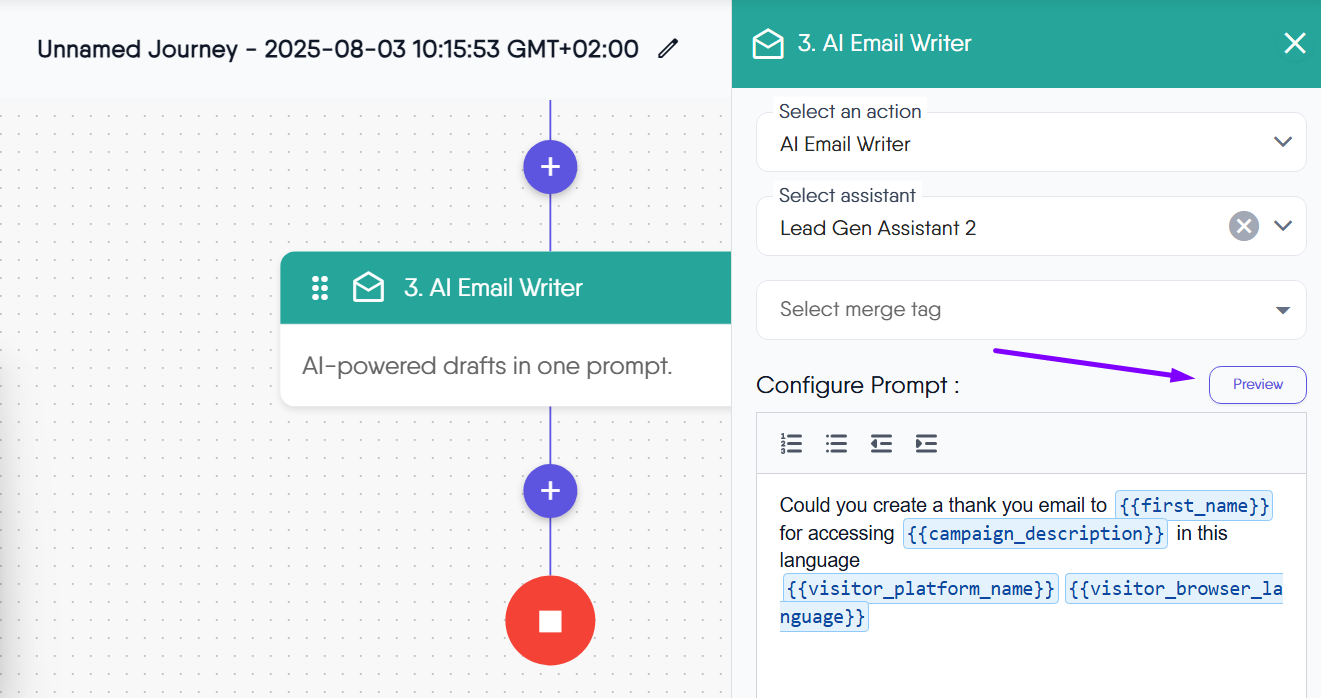1321x698 pixels.
Task: Insert a numbered list in the prompt editor
Action: tap(791, 444)
